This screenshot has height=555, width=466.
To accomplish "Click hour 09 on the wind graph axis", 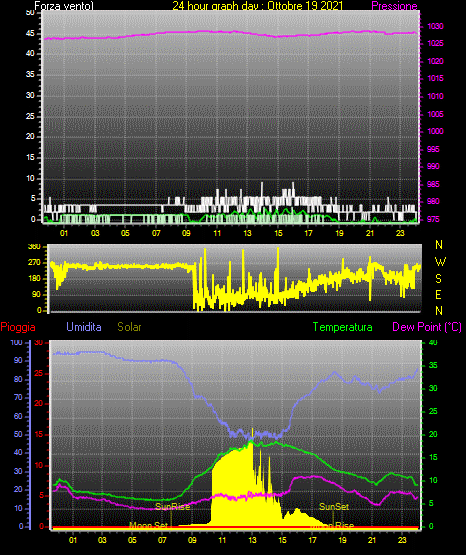I will pyautogui.click(x=186, y=233).
